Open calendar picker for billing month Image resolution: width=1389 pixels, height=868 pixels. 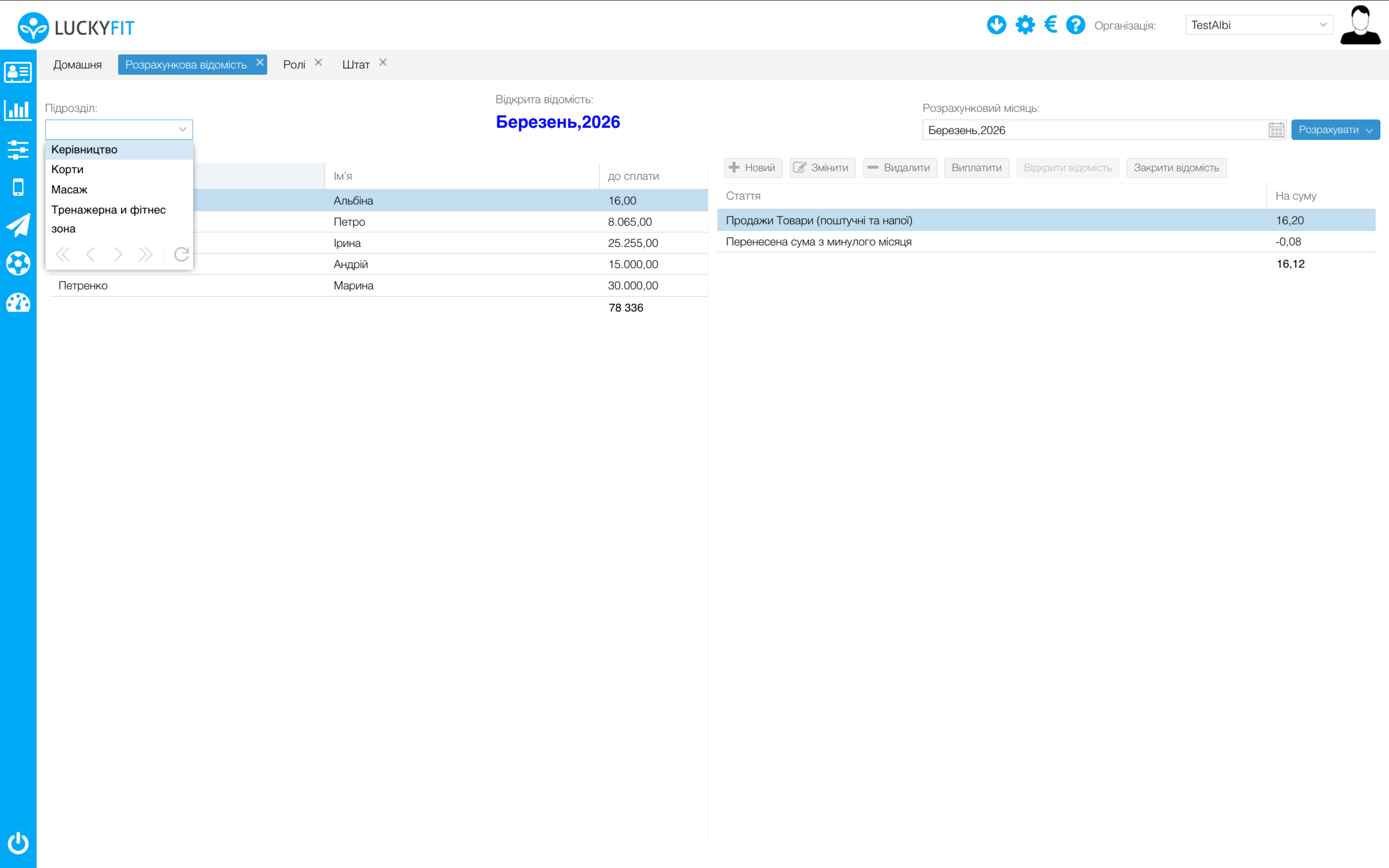click(1276, 130)
